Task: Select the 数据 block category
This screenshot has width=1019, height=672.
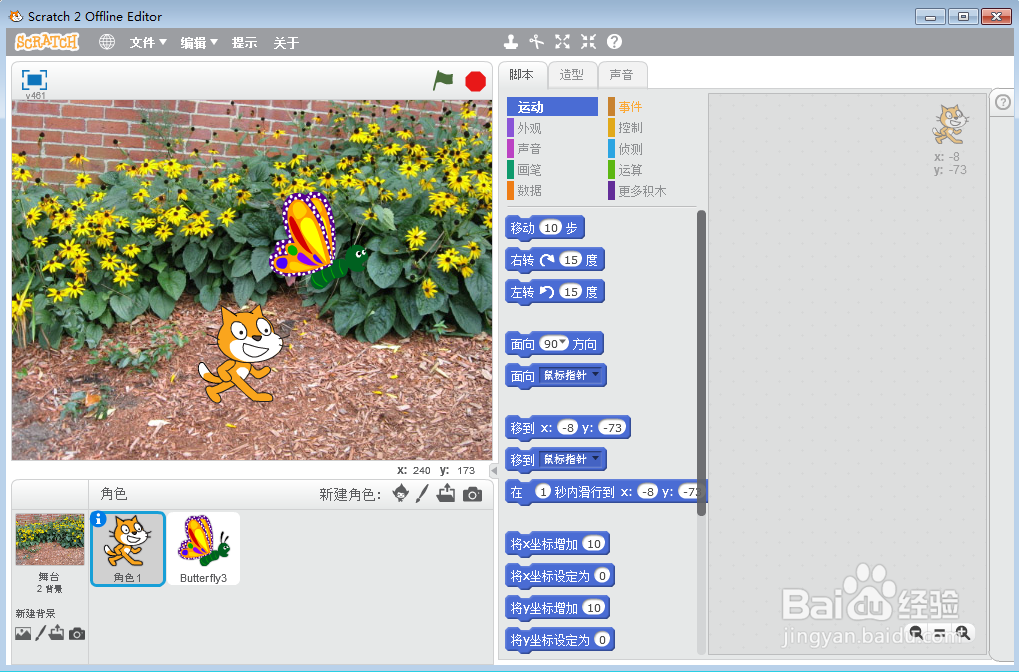Action: tap(552, 190)
